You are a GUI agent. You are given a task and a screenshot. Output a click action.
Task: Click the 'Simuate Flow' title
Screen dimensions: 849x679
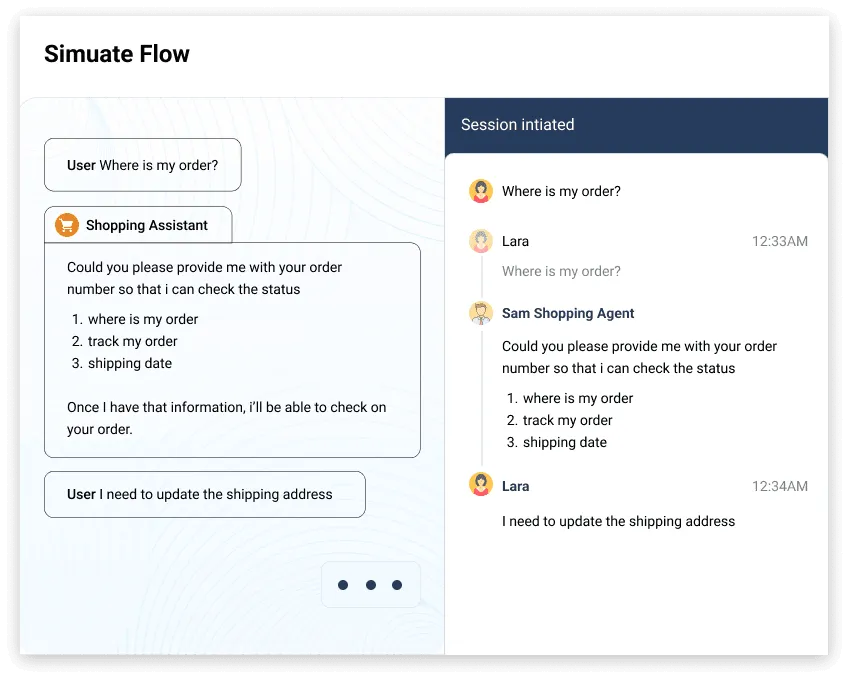(117, 54)
